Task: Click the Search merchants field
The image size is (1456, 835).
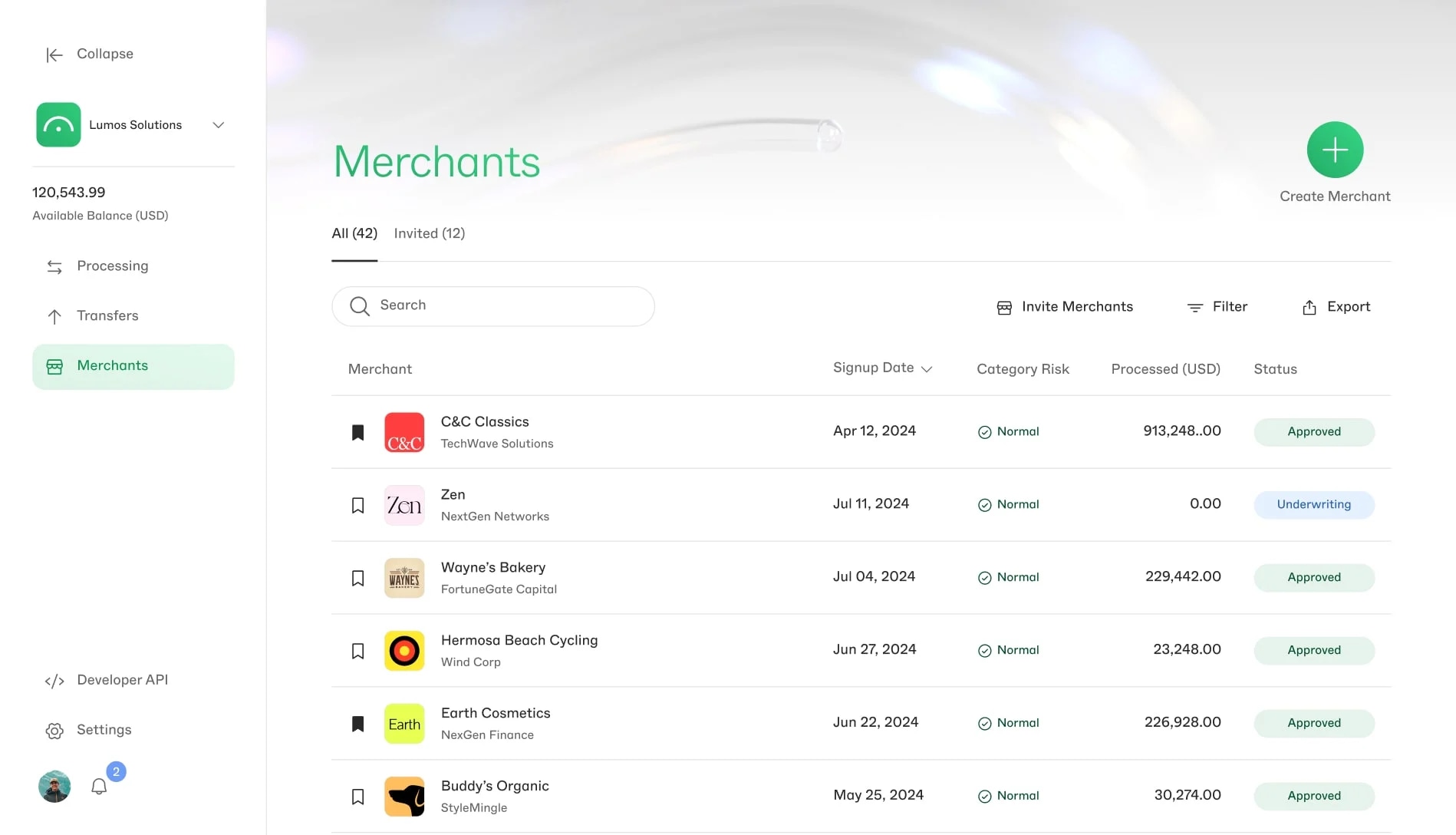Action: click(493, 306)
